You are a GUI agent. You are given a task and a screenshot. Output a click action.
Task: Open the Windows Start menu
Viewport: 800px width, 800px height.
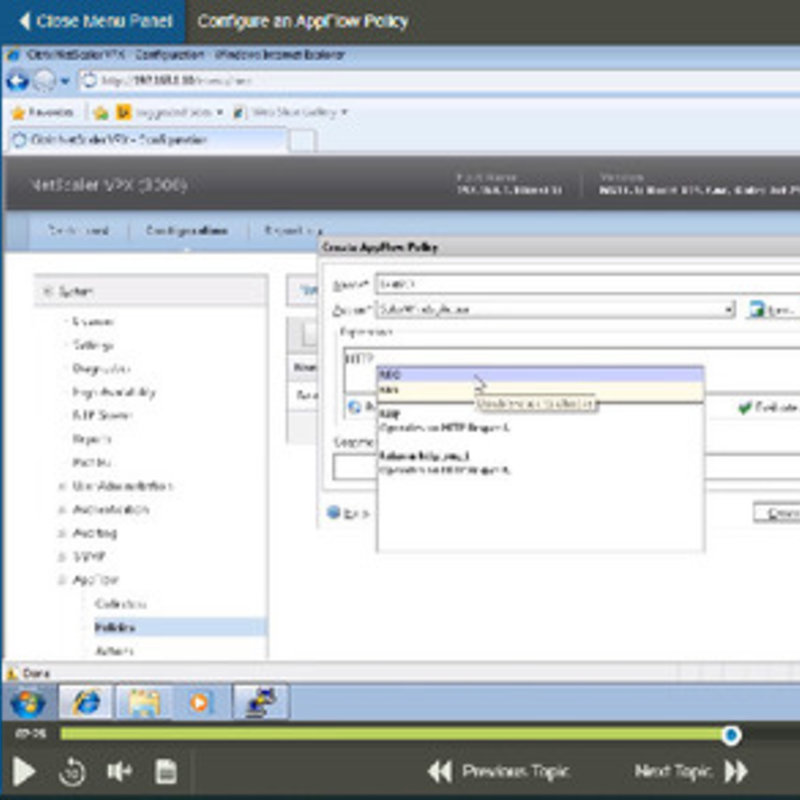[x=27, y=703]
